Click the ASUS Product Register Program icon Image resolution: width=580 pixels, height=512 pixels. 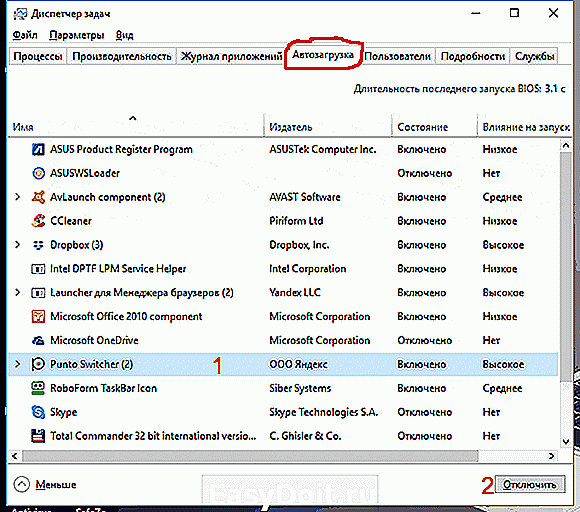tap(38, 149)
